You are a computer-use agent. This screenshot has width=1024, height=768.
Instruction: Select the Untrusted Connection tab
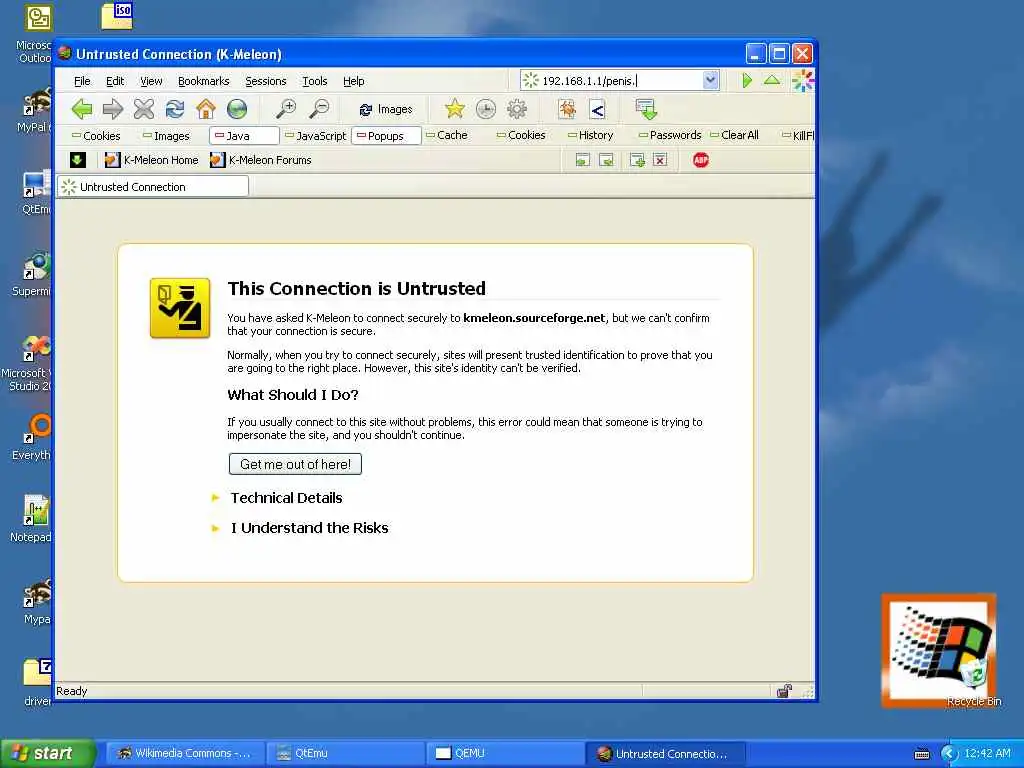pyautogui.click(x=153, y=187)
